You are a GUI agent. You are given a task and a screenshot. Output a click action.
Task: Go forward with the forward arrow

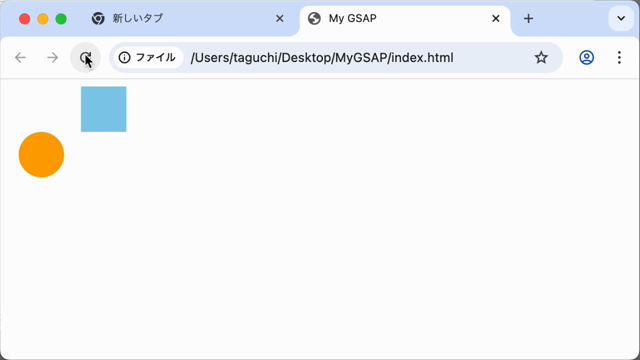tap(53, 58)
